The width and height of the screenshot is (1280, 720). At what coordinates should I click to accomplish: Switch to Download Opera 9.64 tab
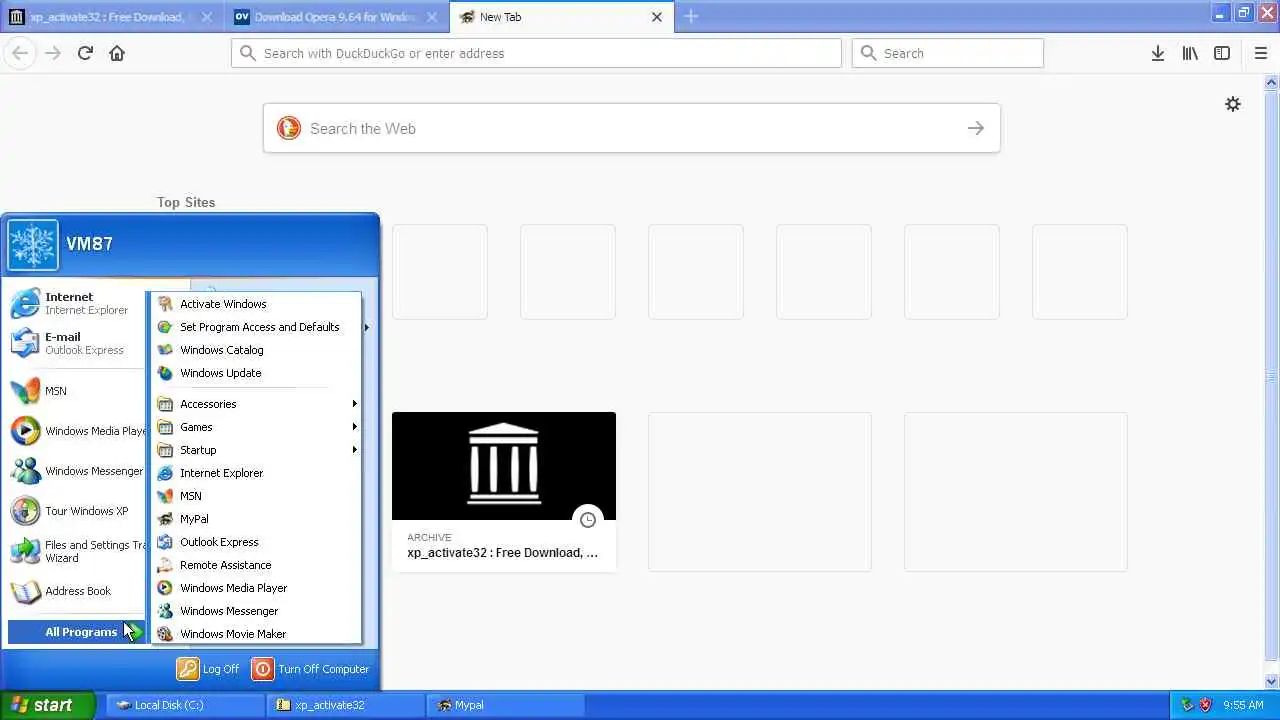pyautogui.click(x=335, y=17)
